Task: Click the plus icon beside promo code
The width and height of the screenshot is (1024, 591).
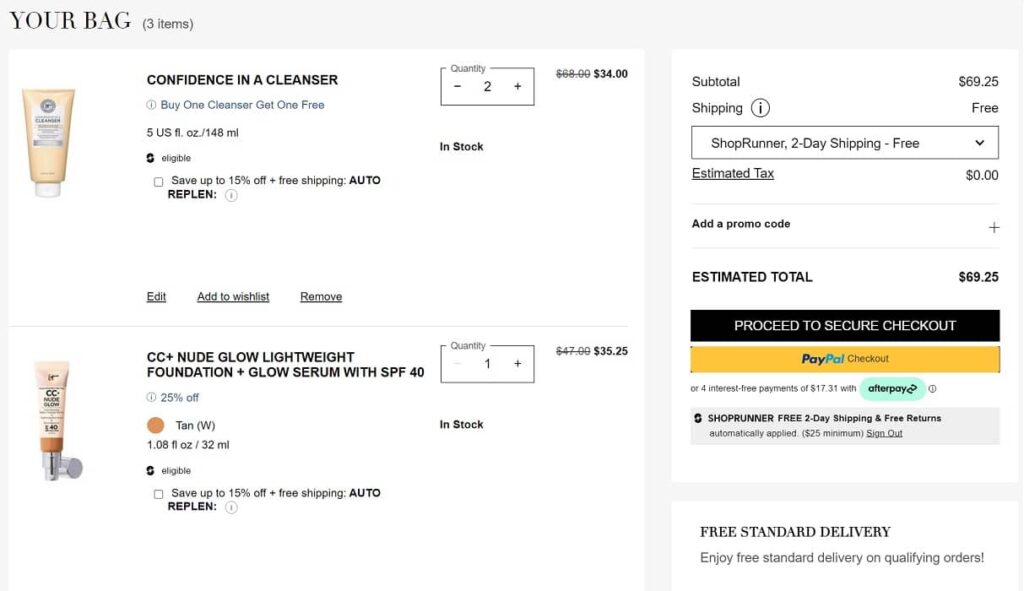Action: click(993, 228)
